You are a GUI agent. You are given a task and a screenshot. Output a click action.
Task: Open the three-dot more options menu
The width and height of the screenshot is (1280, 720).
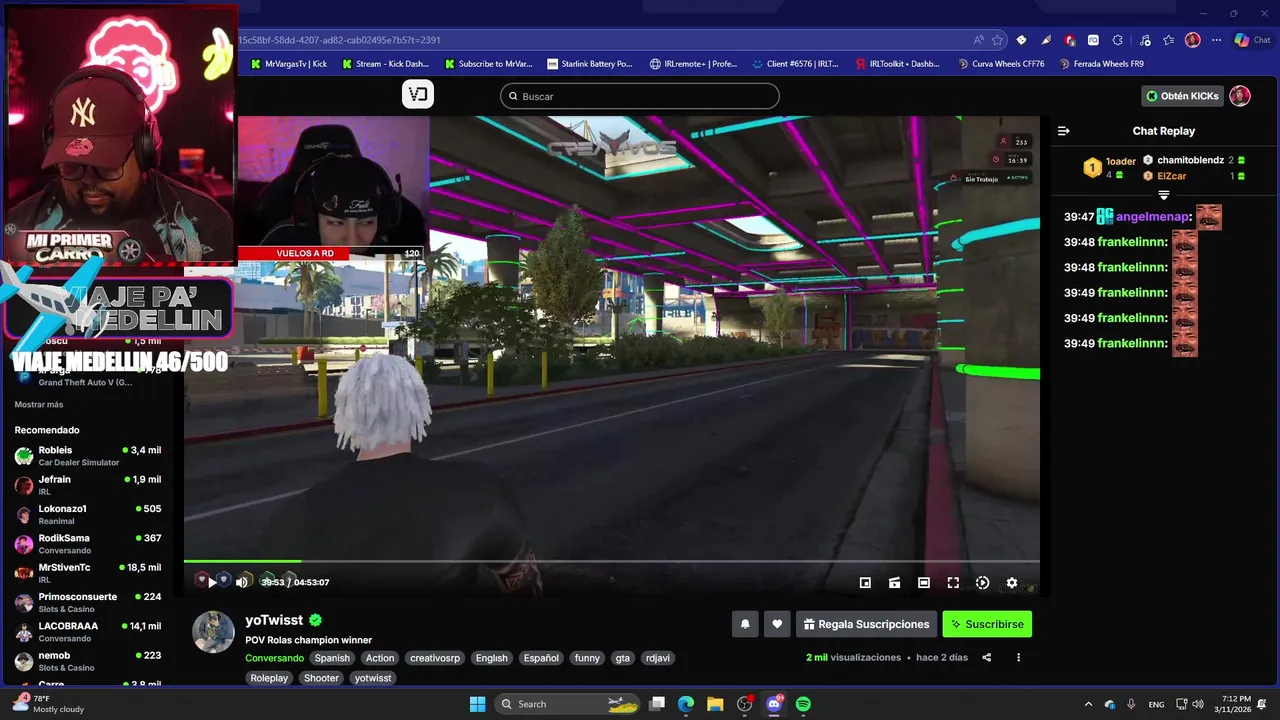pyautogui.click(x=1018, y=658)
